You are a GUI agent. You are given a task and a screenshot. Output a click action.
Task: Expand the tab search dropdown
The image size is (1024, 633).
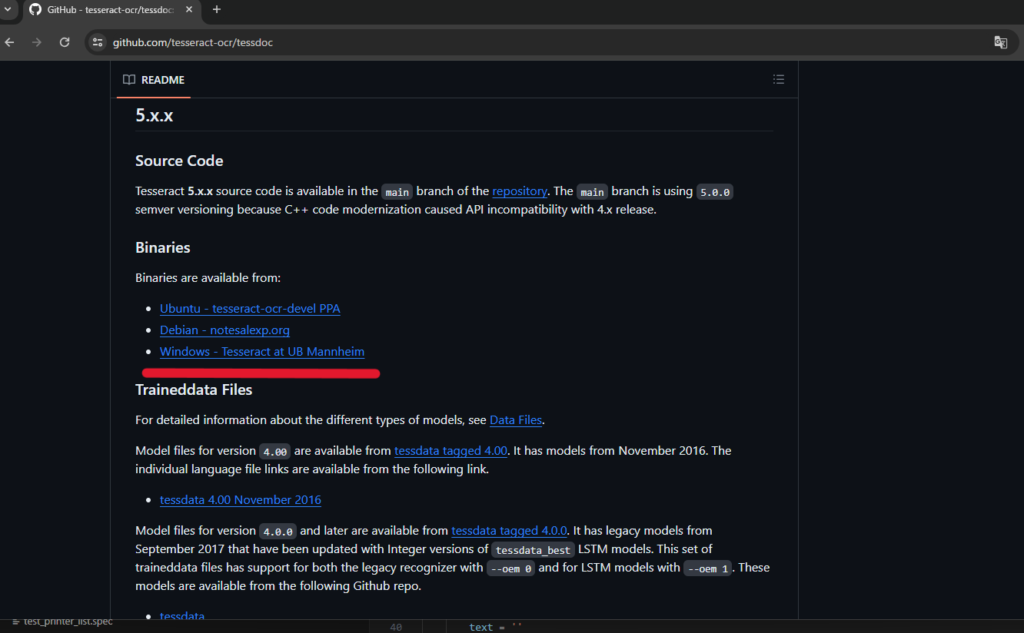9,10
